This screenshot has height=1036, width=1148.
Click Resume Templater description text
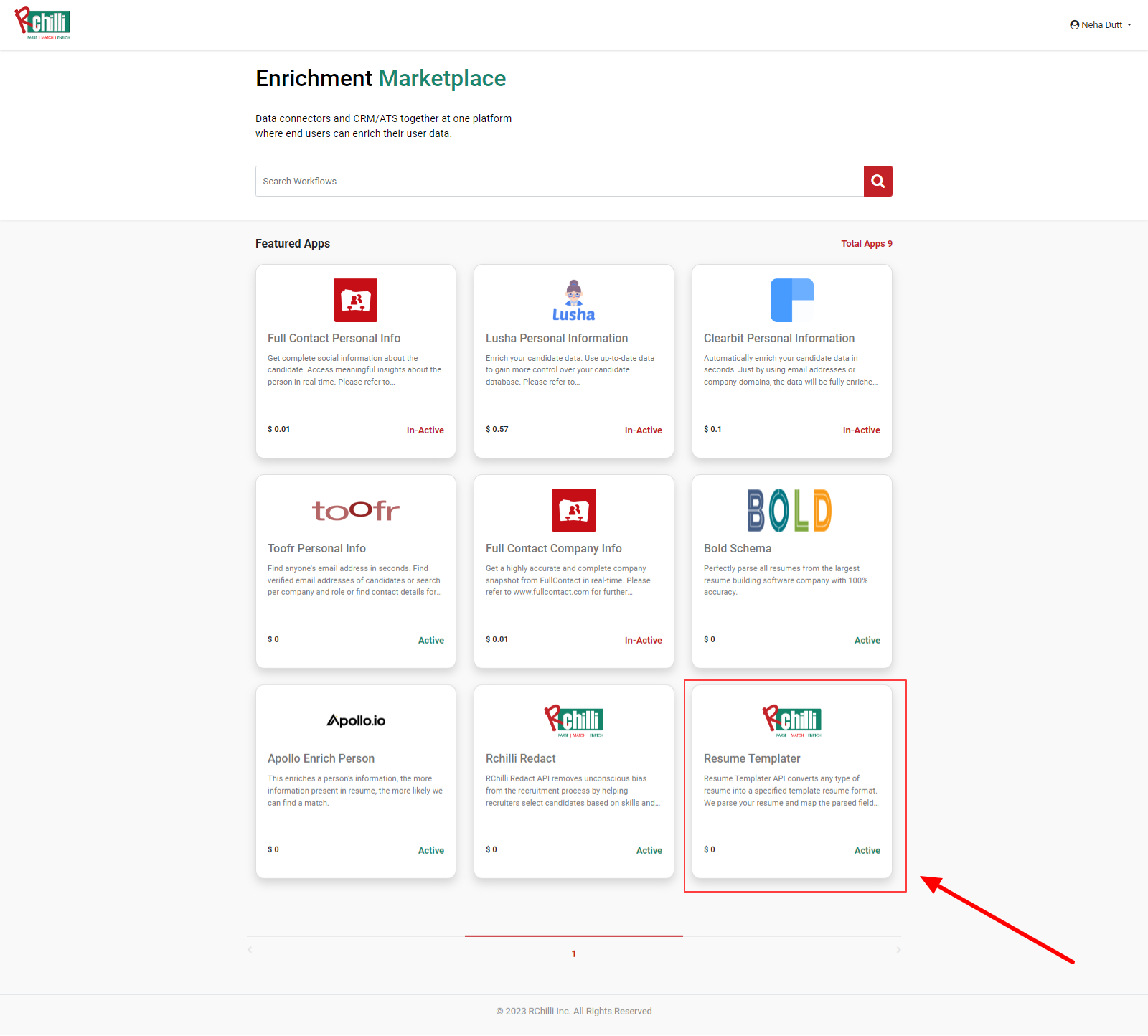click(x=791, y=790)
